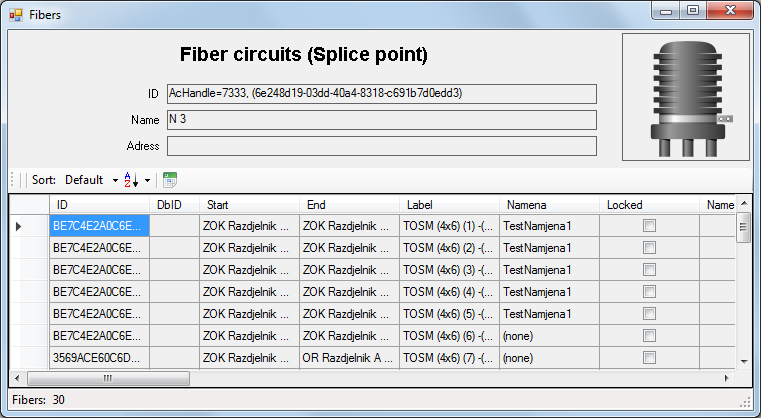
Task: Click the Namena column header
Action: (549, 205)
